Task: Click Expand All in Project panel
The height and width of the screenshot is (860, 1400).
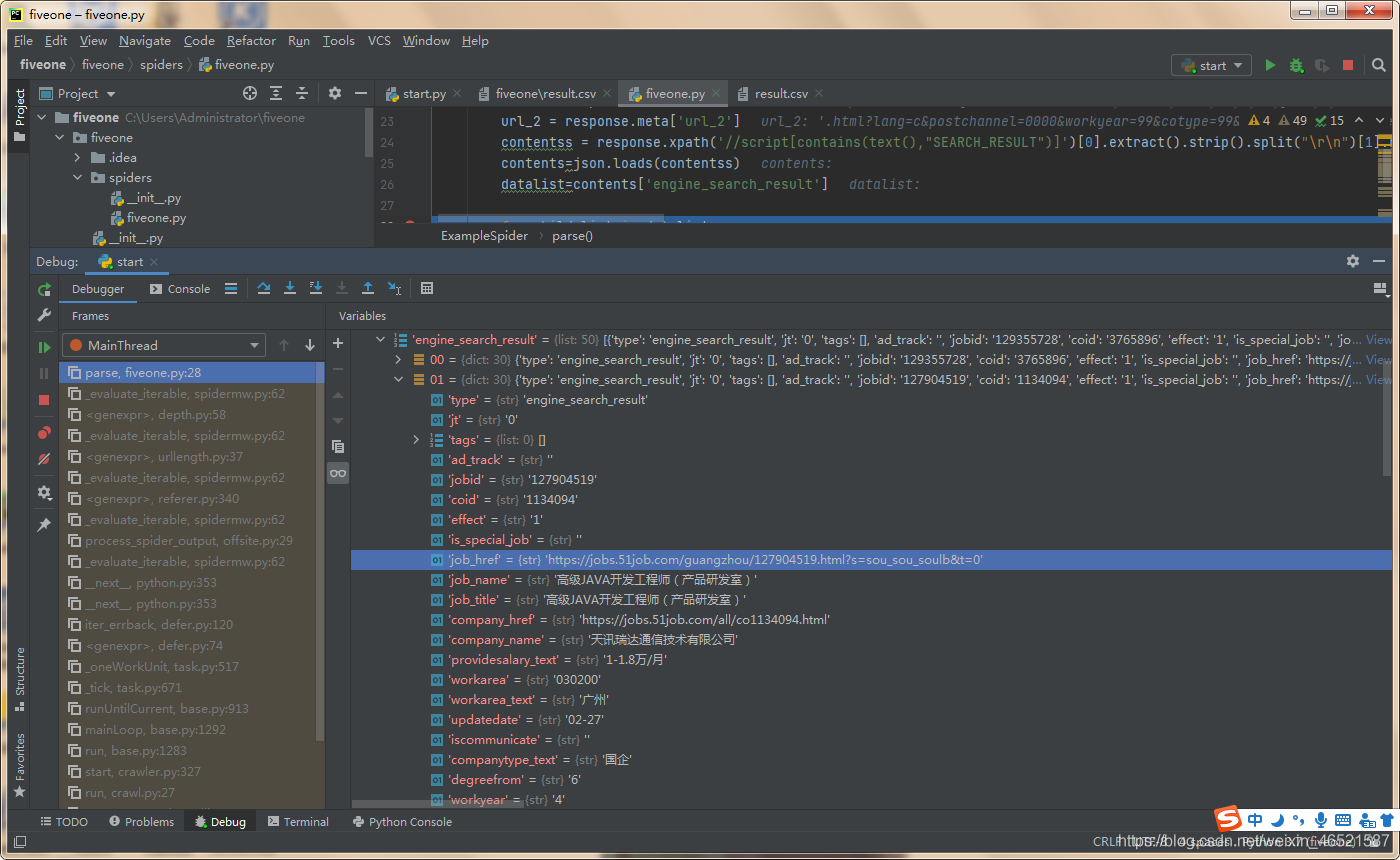Action: click(276, 93)
